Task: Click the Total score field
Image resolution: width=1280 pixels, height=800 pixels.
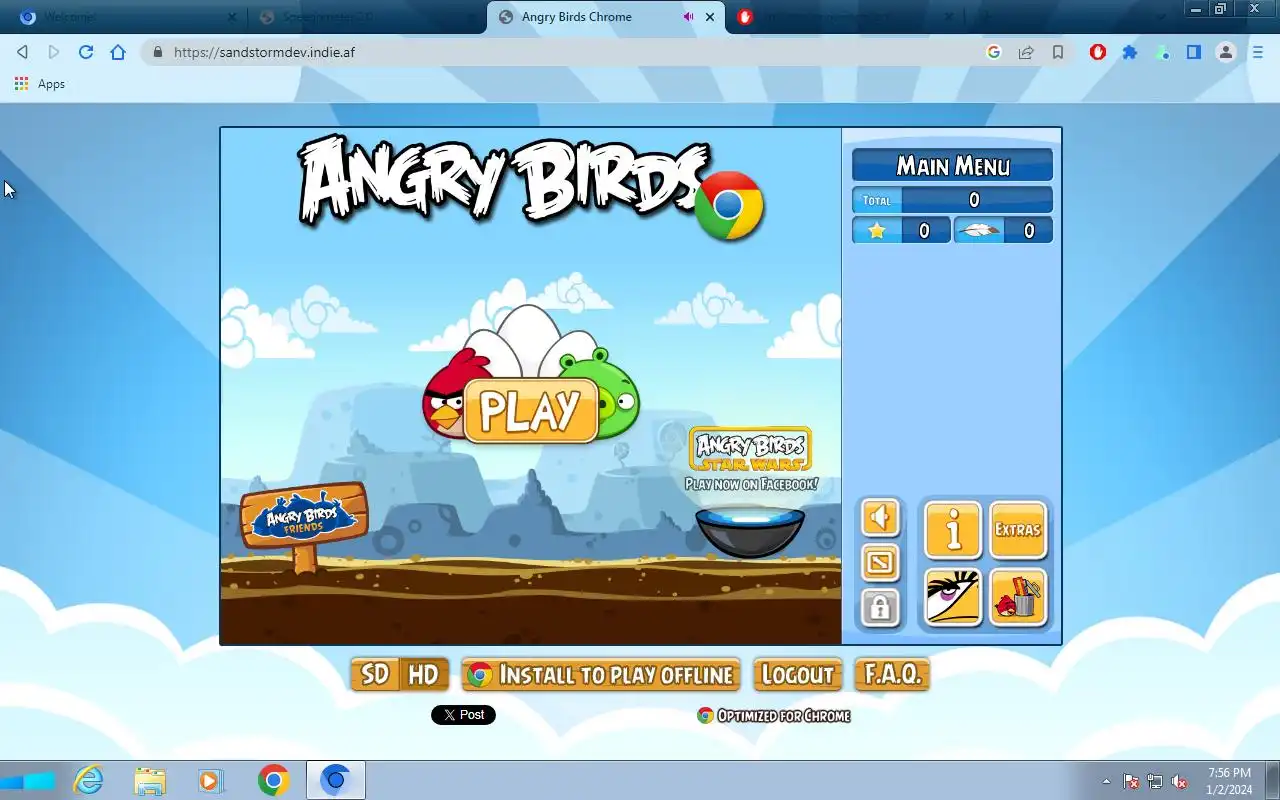Action: pyautogui.click(x=952, y=200)
